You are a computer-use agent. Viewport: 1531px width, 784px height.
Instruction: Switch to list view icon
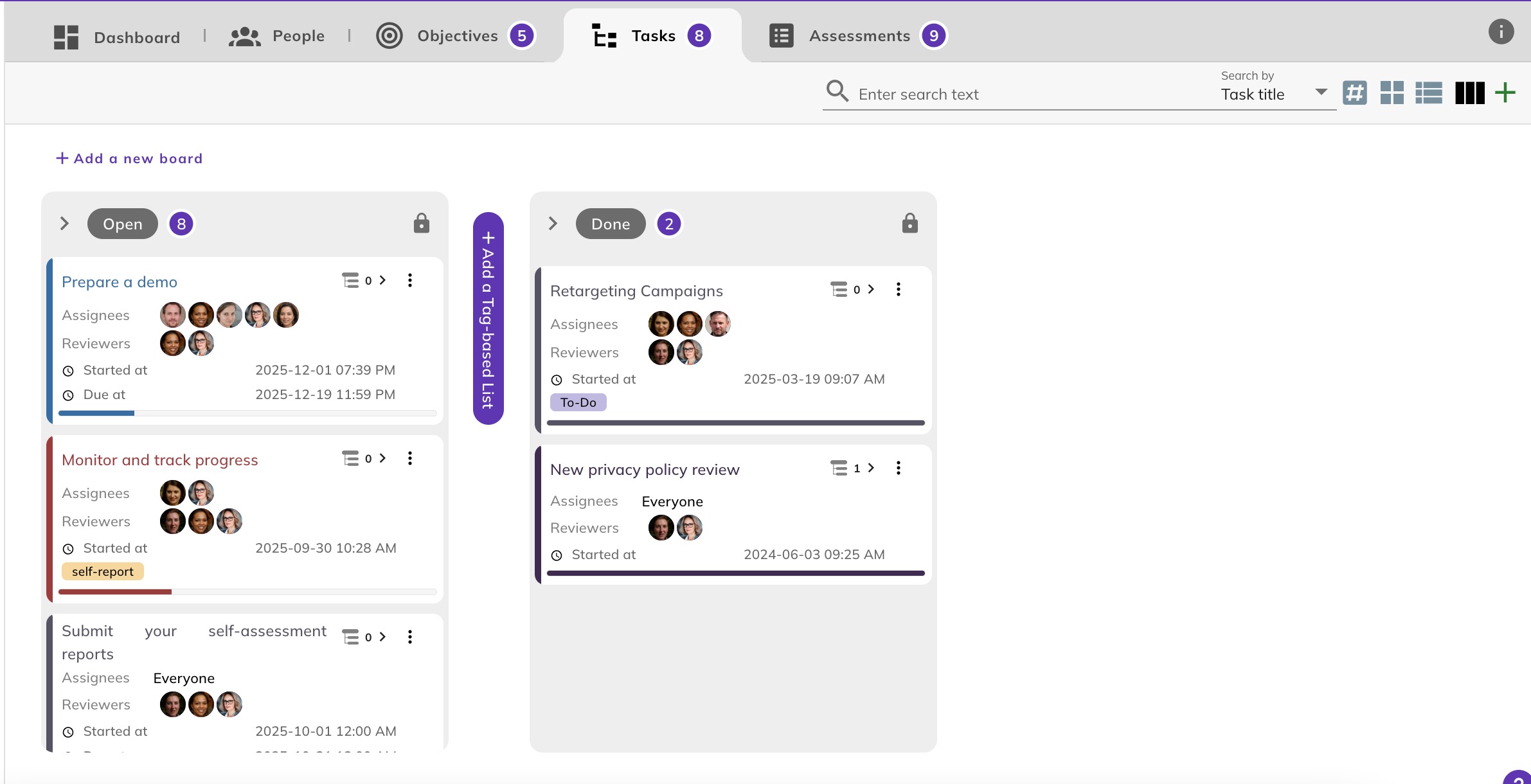pyautogui.click(x=1429, y=93)
